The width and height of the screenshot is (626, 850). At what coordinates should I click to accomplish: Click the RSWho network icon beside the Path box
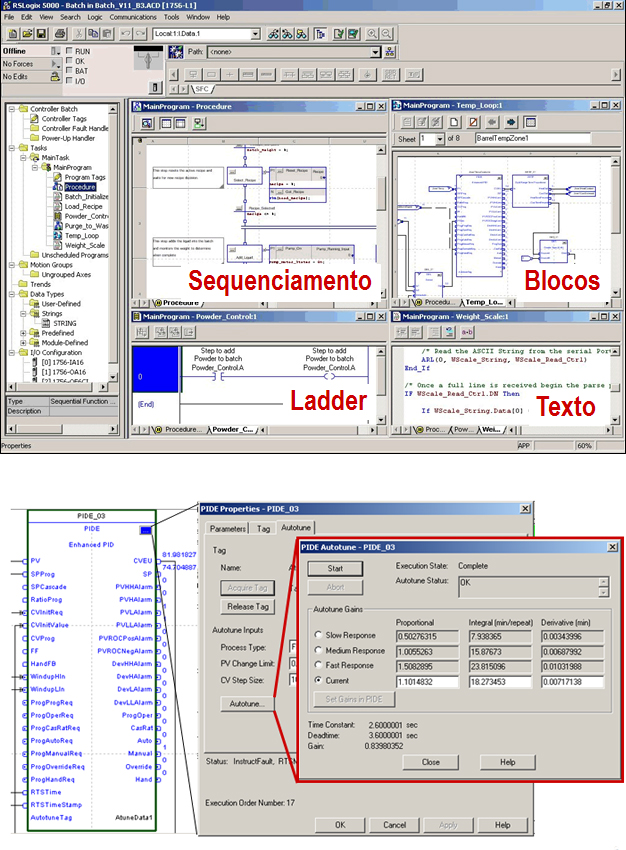tap(390, 52)
